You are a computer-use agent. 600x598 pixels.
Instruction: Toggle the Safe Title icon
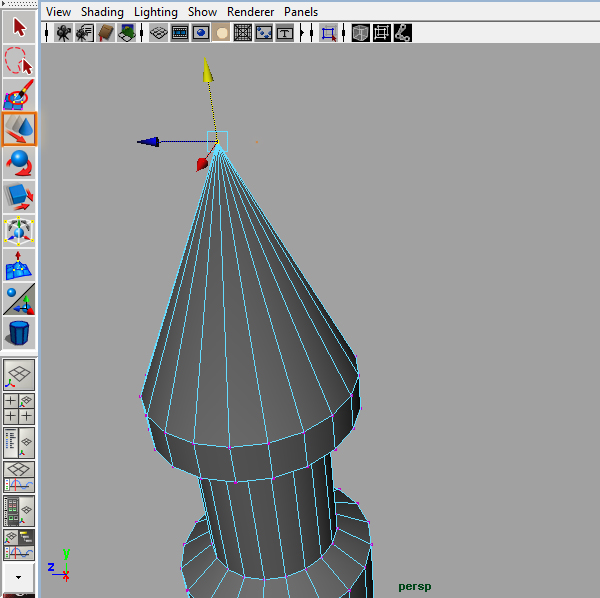point(285,33)
